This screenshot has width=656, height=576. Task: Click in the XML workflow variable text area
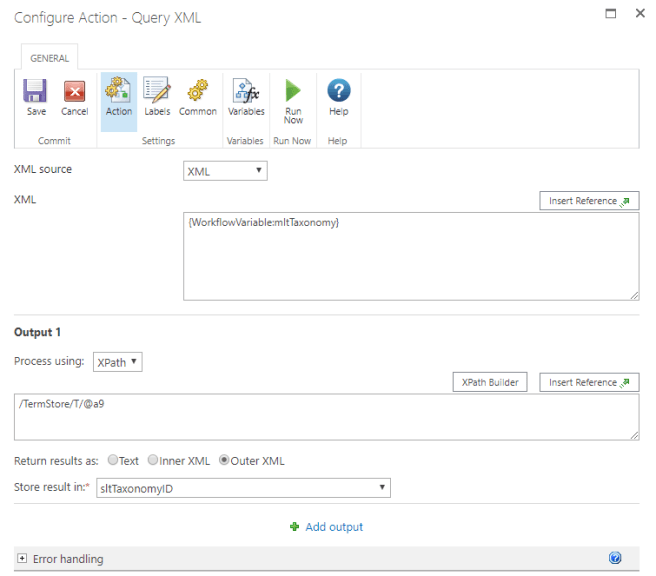point(411,256)
